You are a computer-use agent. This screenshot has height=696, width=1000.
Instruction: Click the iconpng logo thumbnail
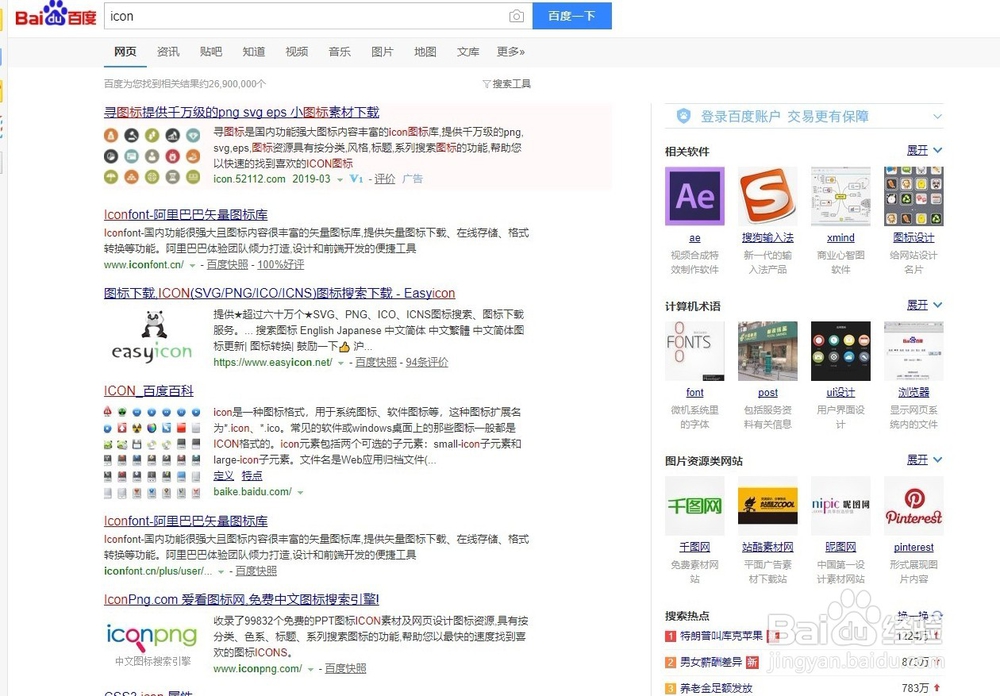tap(152, 643)
